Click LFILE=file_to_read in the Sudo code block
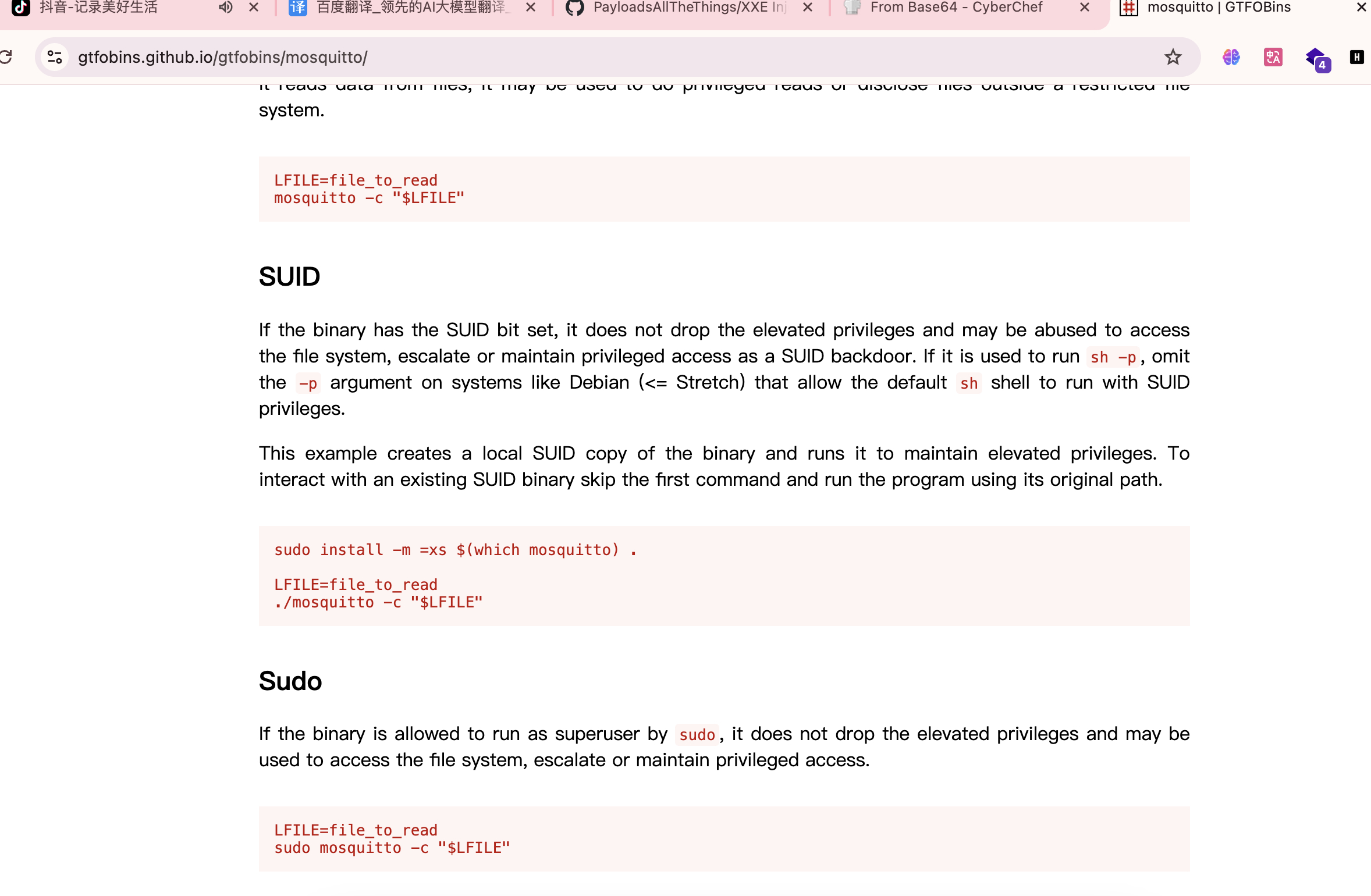Screen dimensions: 1371x896 (x=356, y=830)
